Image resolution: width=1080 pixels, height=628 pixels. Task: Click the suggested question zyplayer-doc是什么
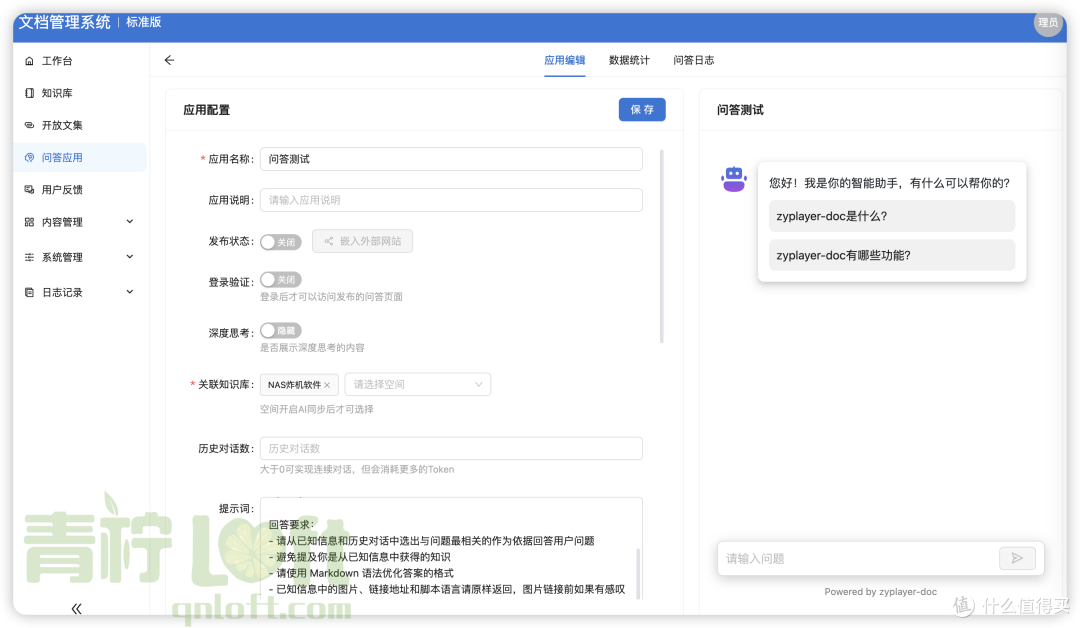891,216
